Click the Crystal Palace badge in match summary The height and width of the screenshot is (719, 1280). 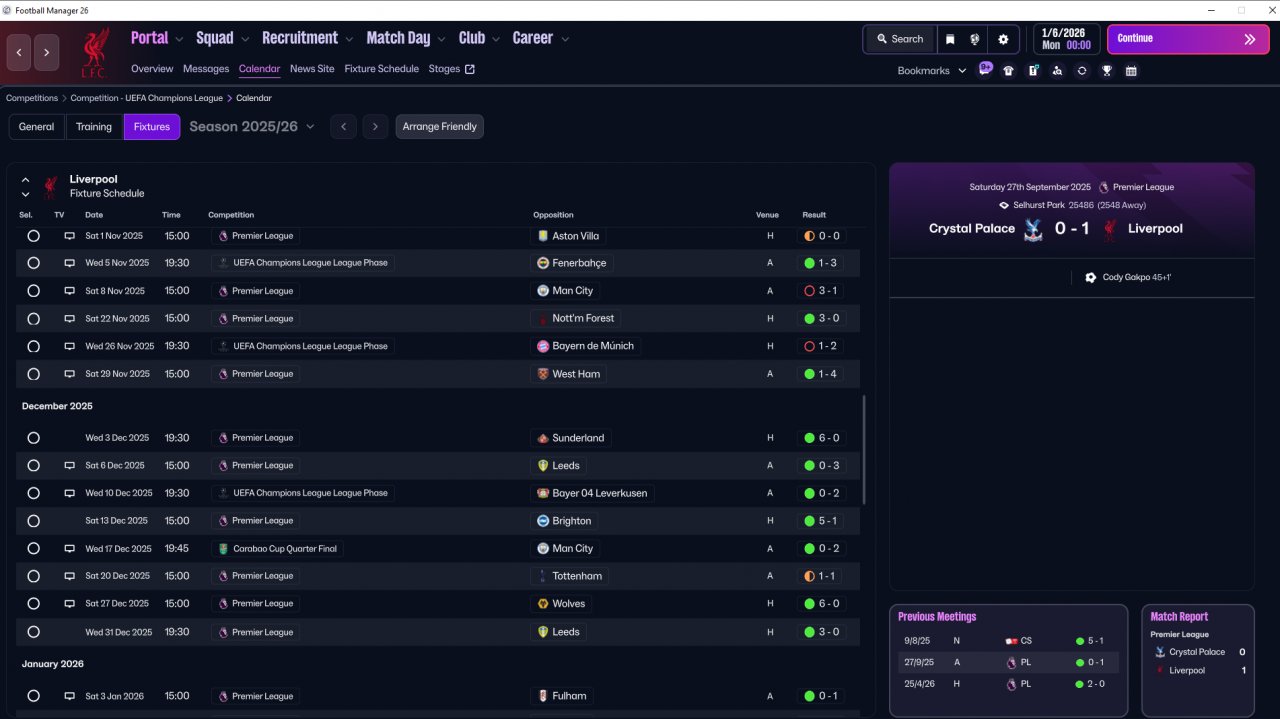click(1033, 229)
